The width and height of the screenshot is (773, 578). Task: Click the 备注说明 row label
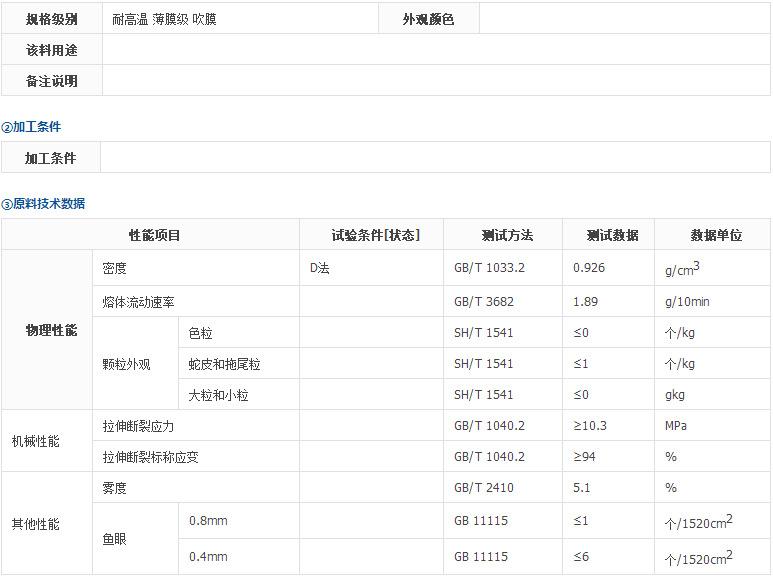point(51,81)
